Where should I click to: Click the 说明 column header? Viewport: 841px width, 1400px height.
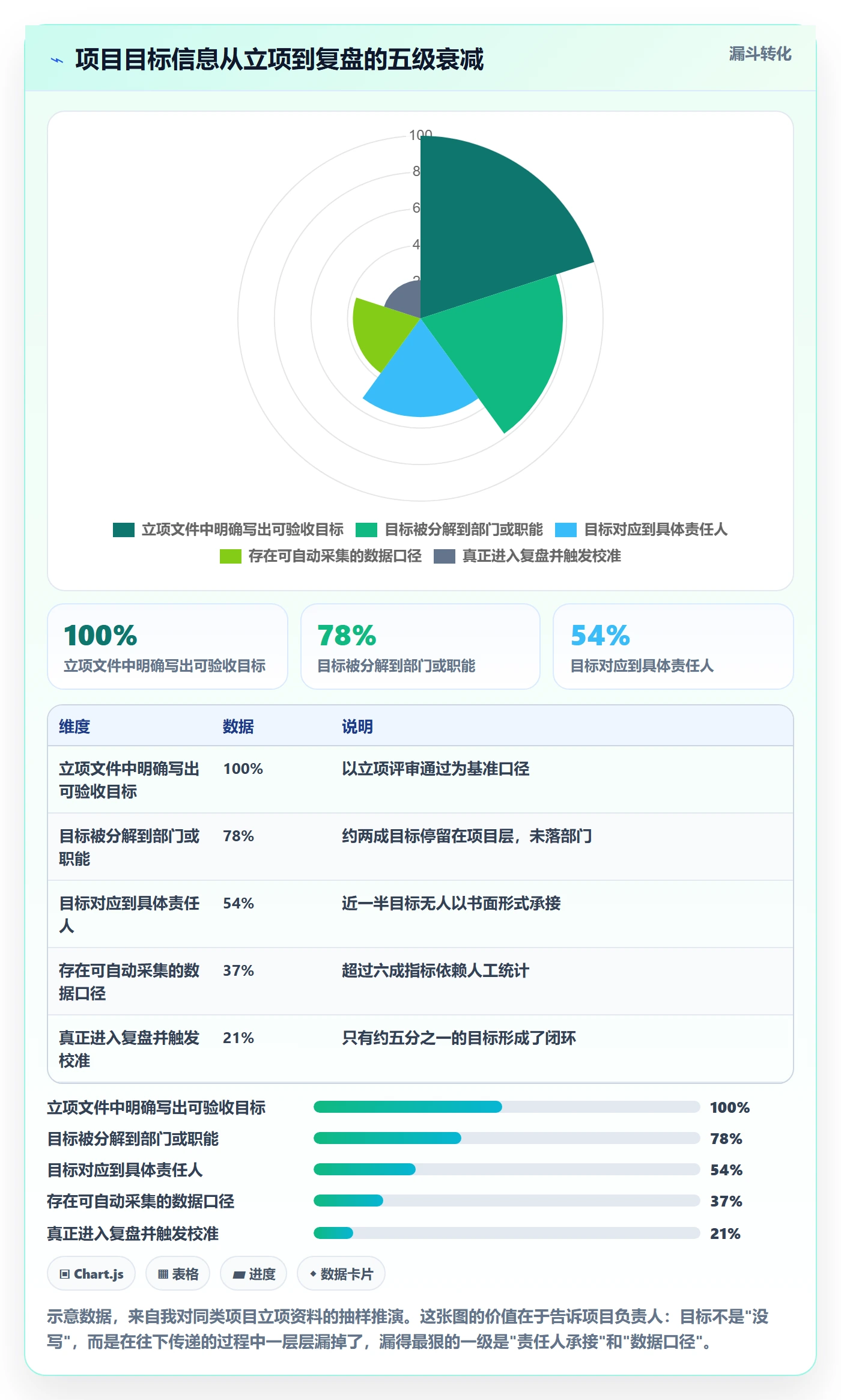(357, 727)
